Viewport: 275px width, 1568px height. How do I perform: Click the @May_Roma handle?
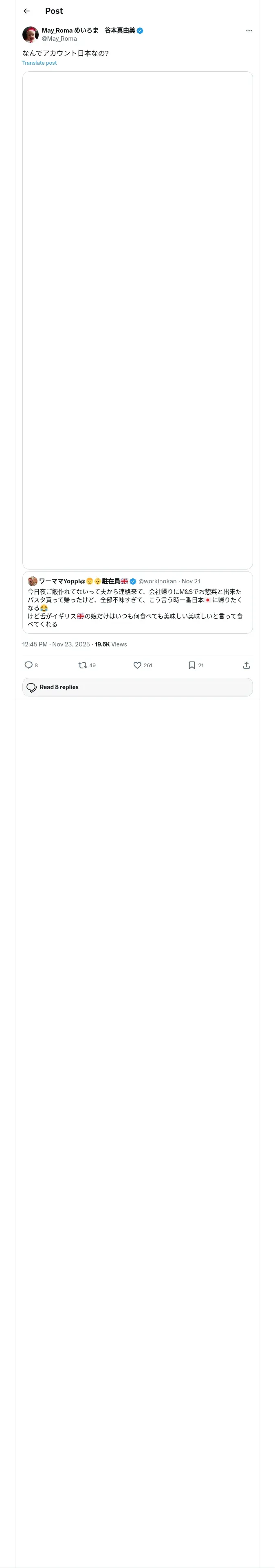pyautogui.click(x=59, y=38)
